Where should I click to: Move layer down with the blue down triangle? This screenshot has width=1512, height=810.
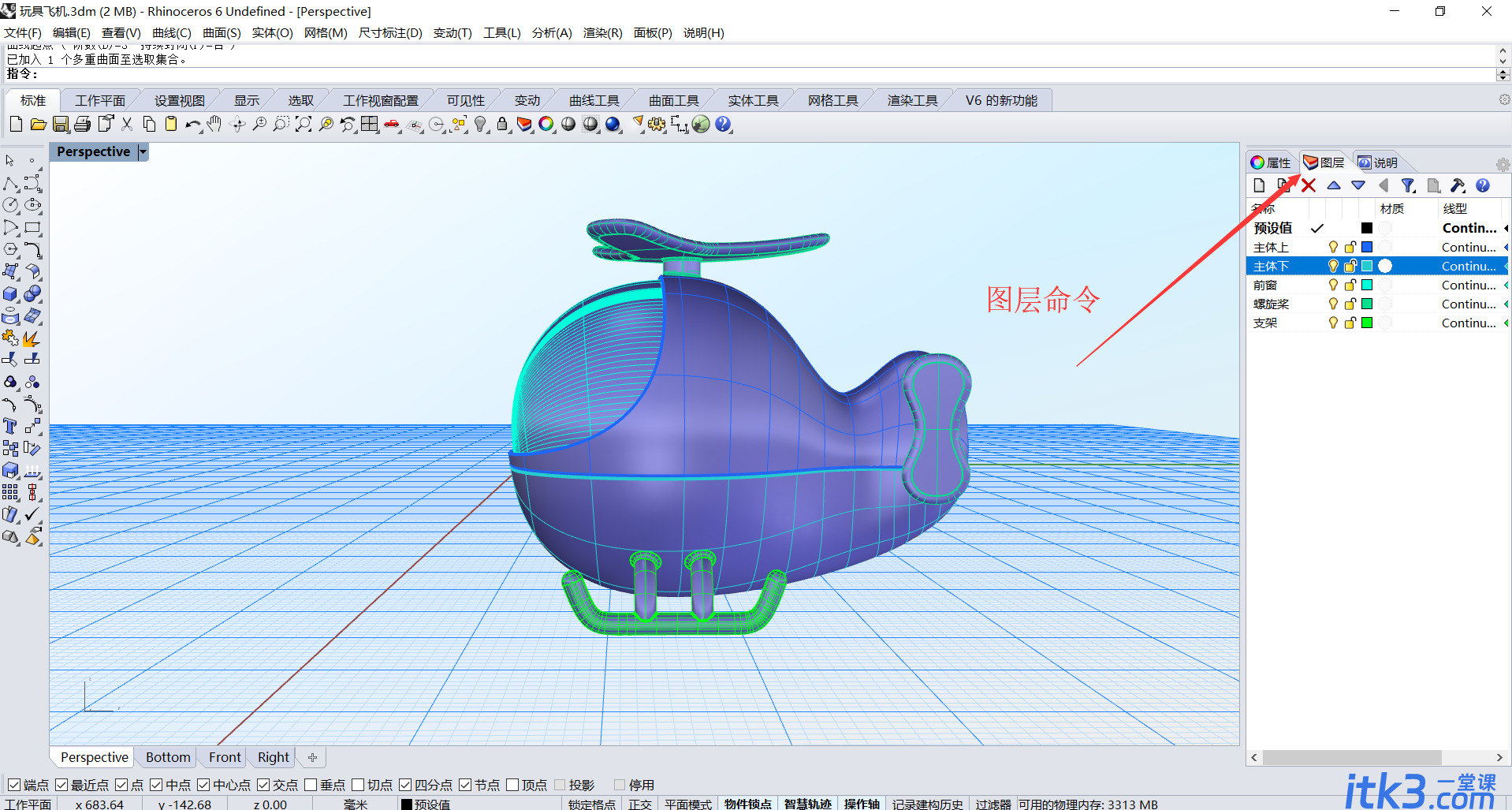click(1358, 185)
